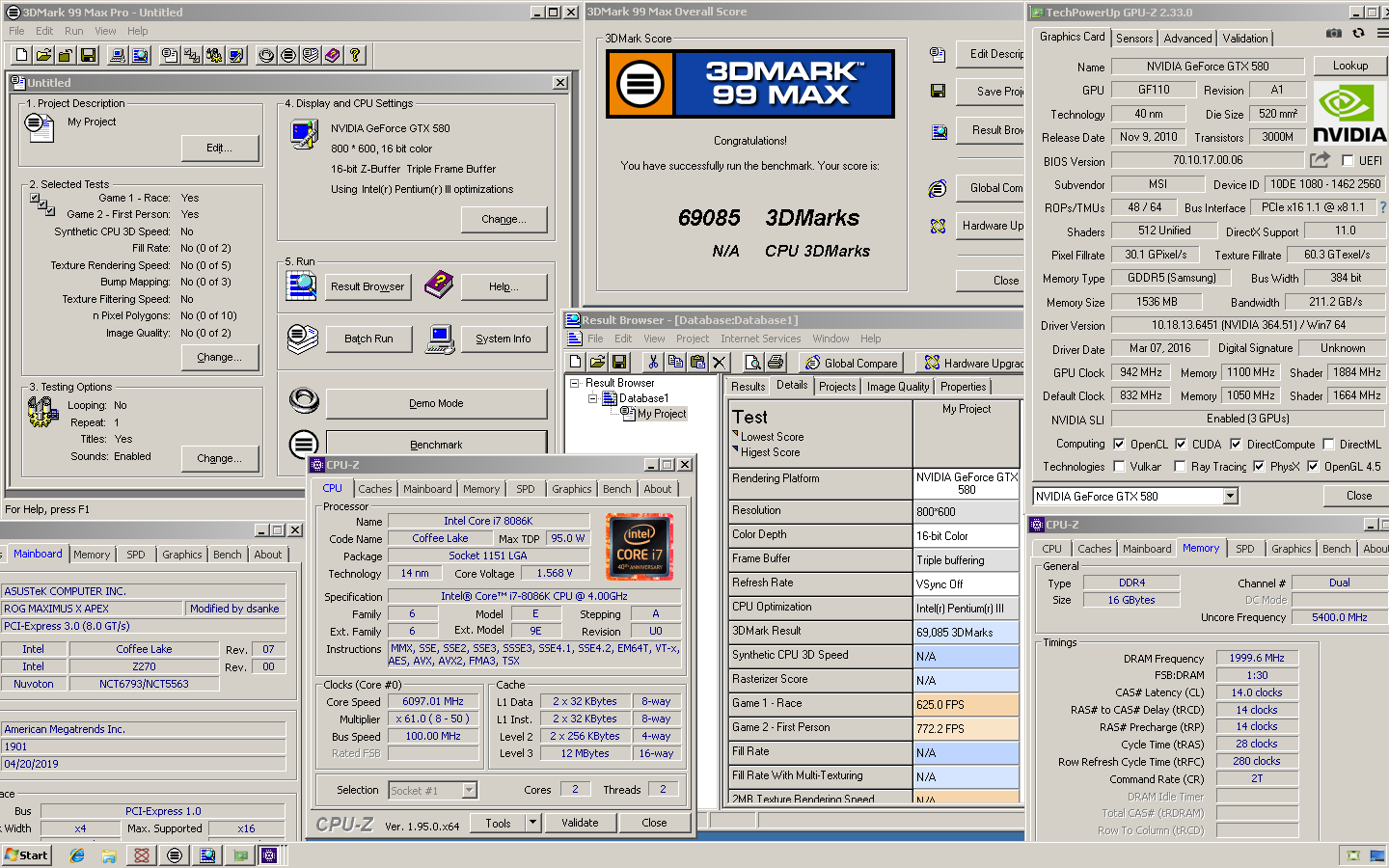Click New document icon in 3DMark toolbar
Viewport: 1389px width, 868px height.
point(22,56)
